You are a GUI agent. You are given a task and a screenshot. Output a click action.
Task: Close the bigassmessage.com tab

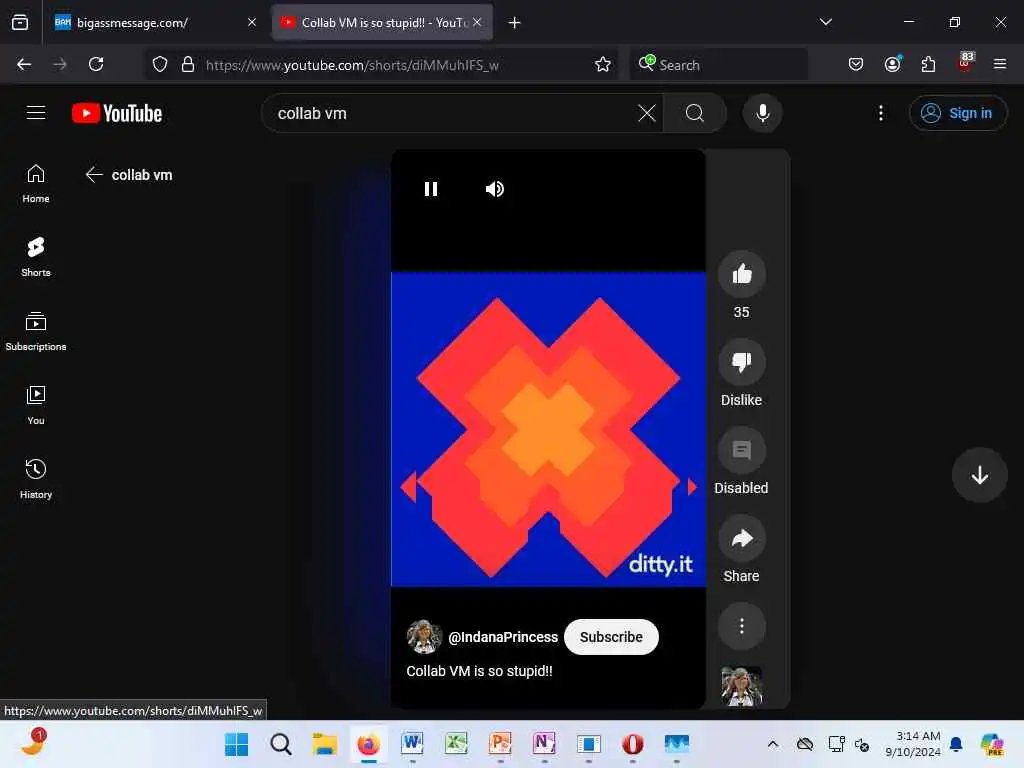pos(251,22)
